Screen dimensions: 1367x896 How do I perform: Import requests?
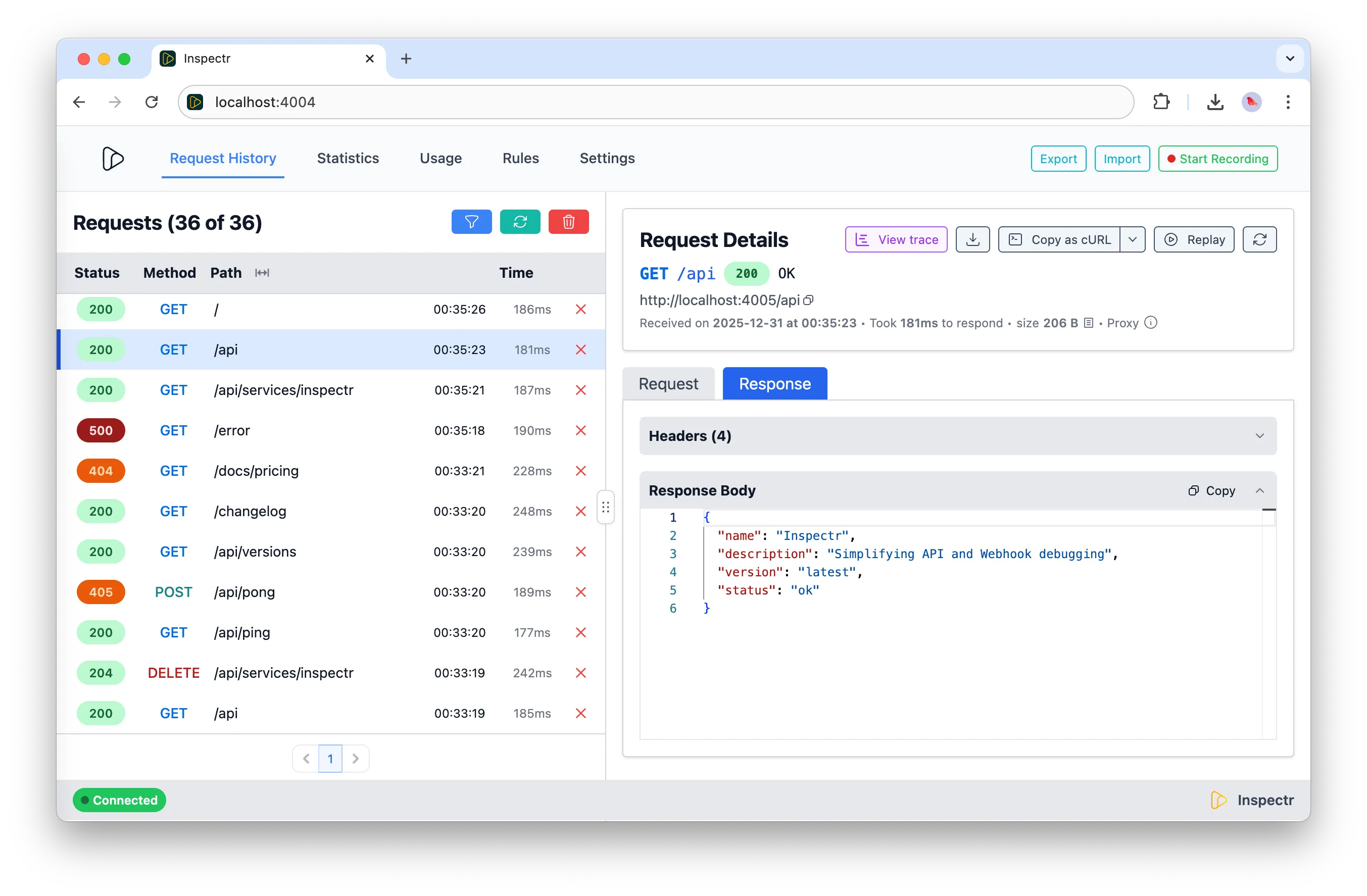tap(1122, 159)
